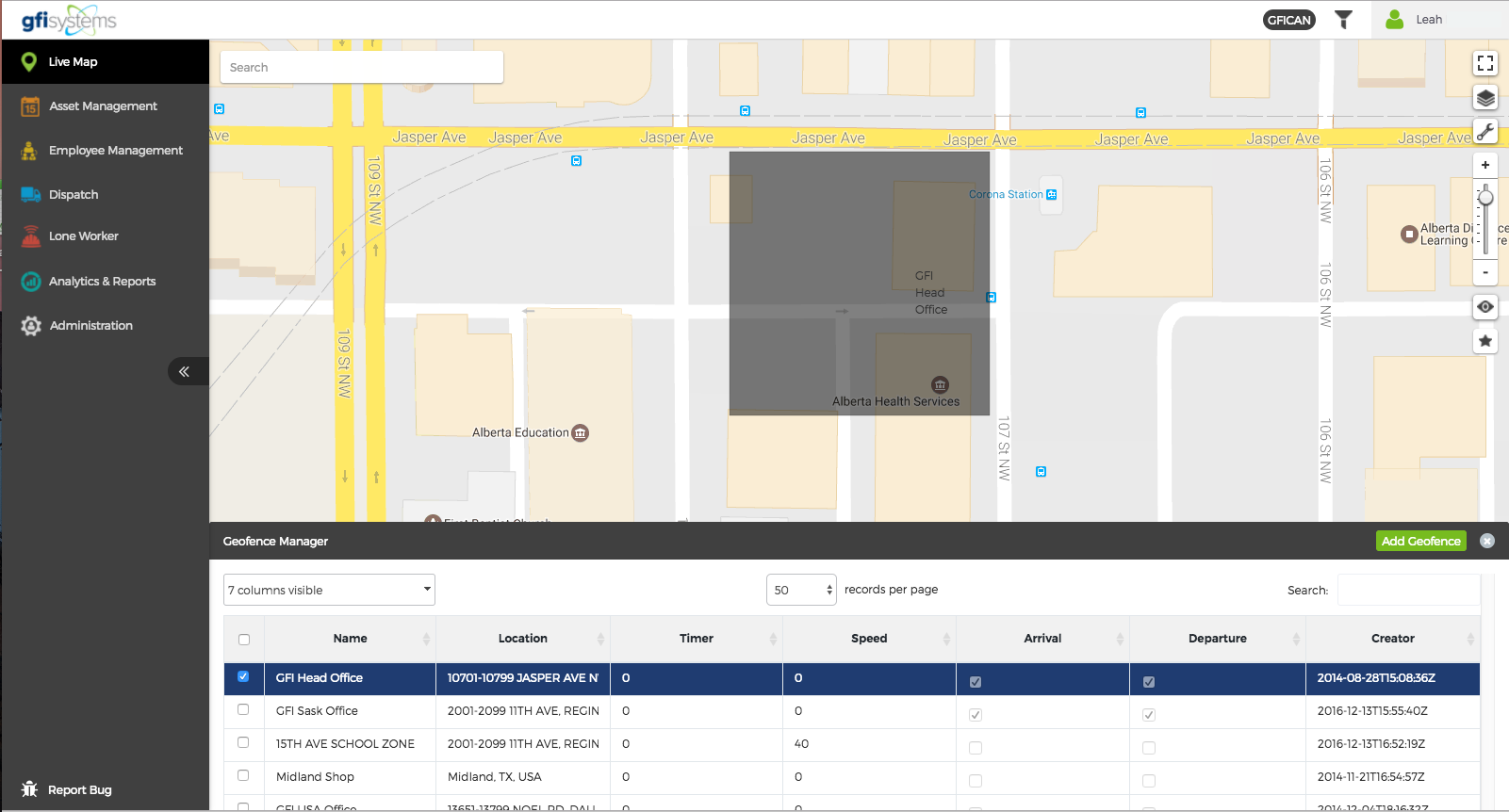
Task: Sort the table by Timer
Action: tap(697, 639)
